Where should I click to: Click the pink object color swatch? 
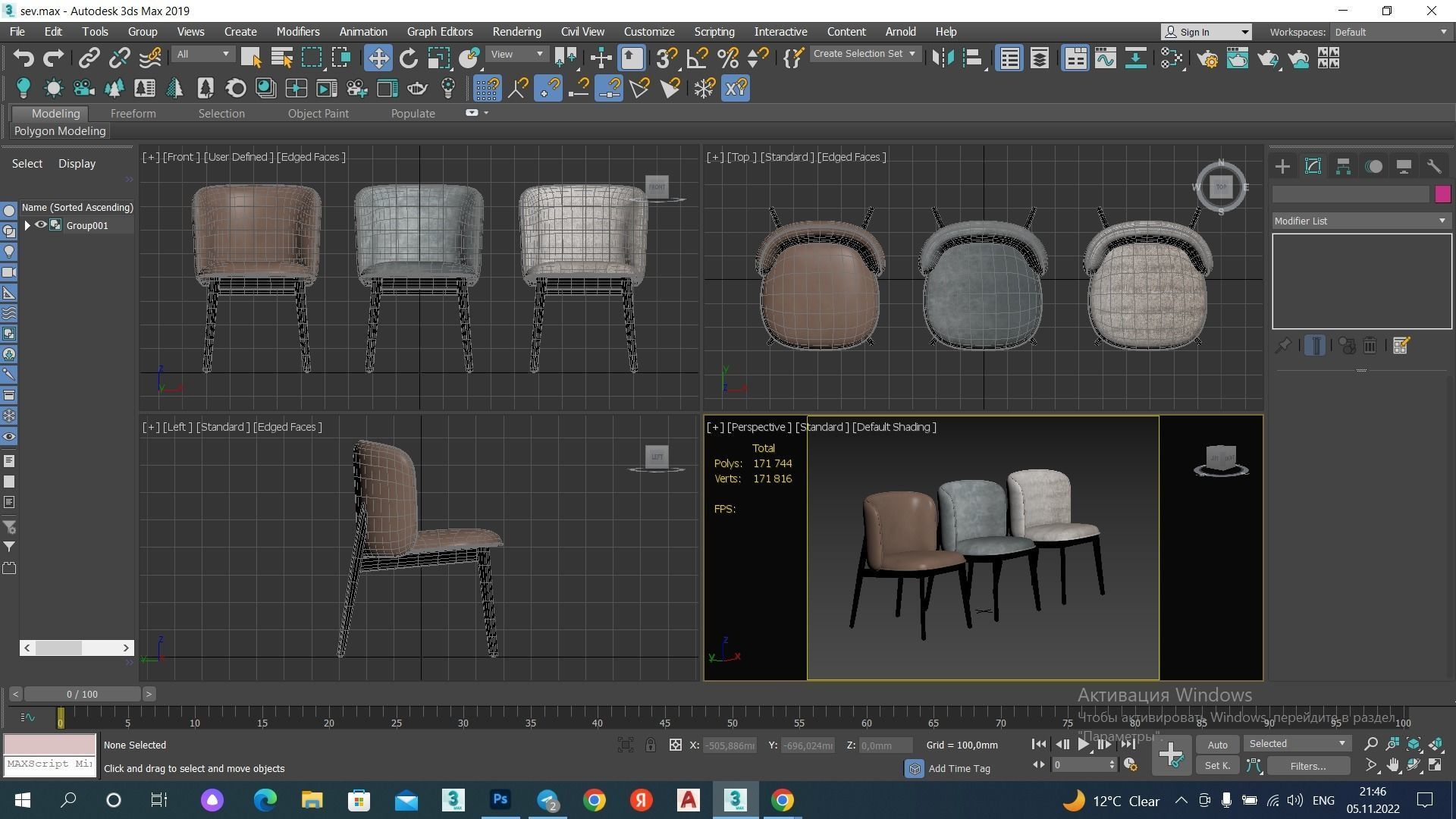coord(1442,194)
